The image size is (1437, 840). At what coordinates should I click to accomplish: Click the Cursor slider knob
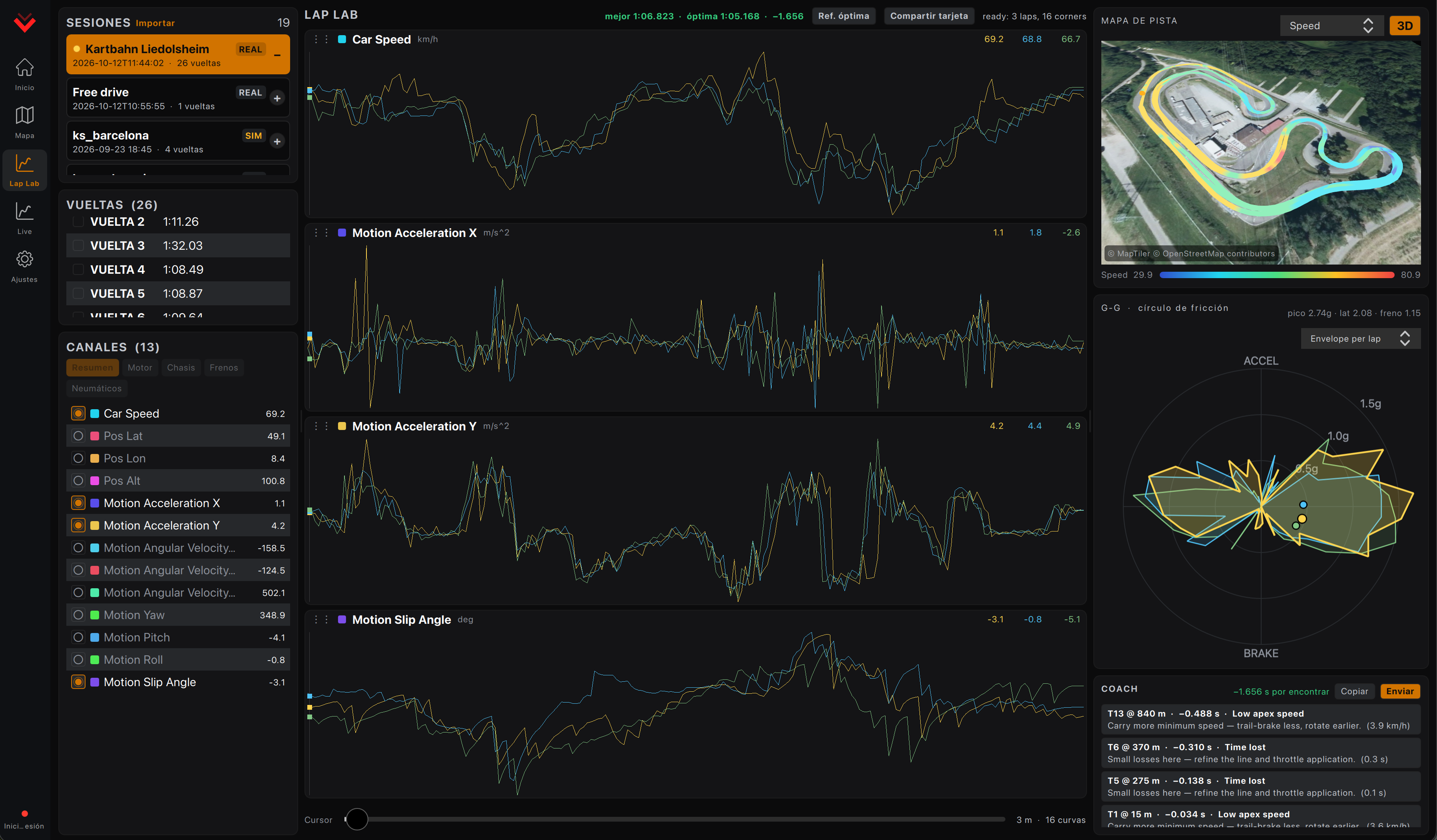tap(358, 820)
